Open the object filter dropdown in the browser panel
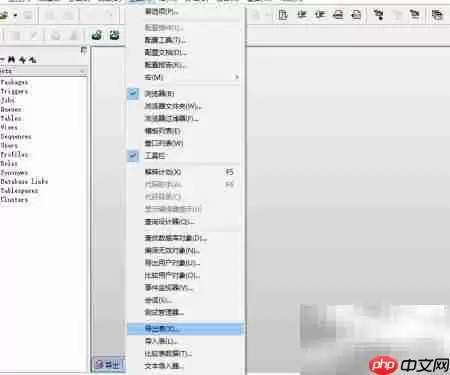The height and width of the screenshot is (375, 450). coord(82,71)
